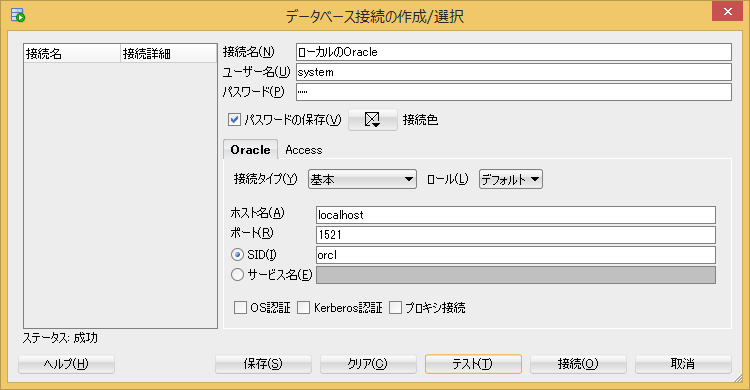750x390 pixels.
Task: Click the 接続名 column header
Action: point(72,54)
